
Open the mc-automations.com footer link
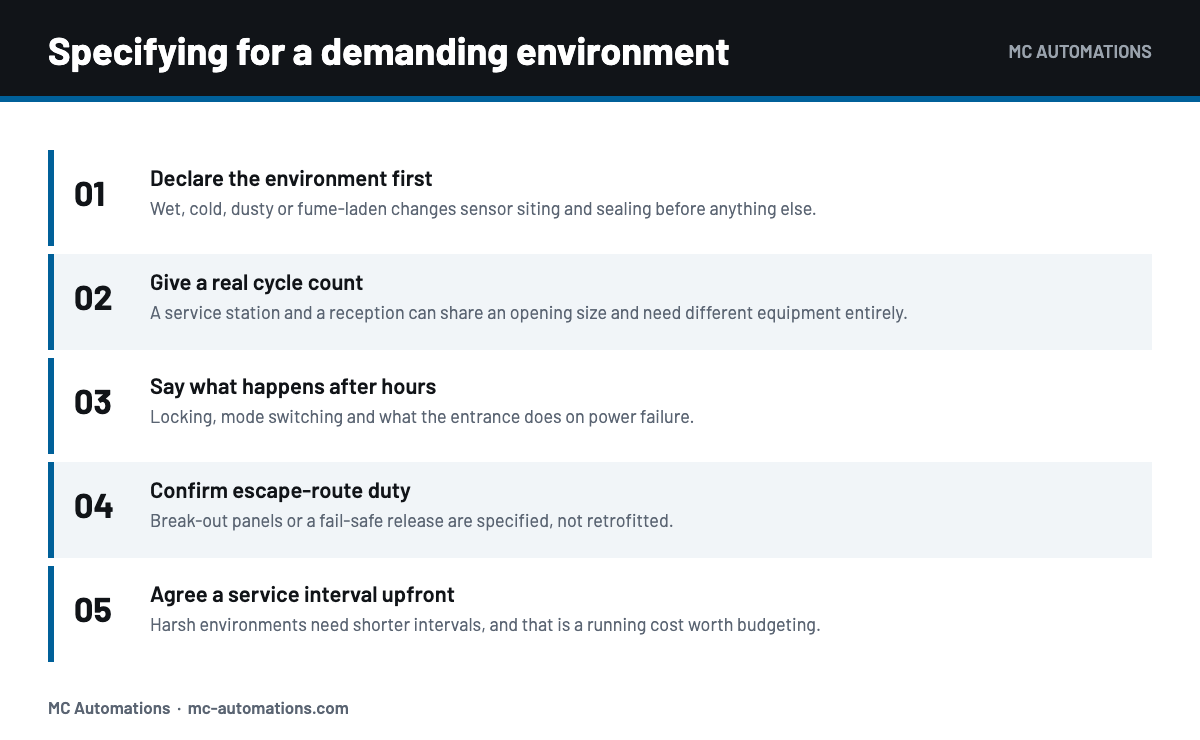pos(268,708)
